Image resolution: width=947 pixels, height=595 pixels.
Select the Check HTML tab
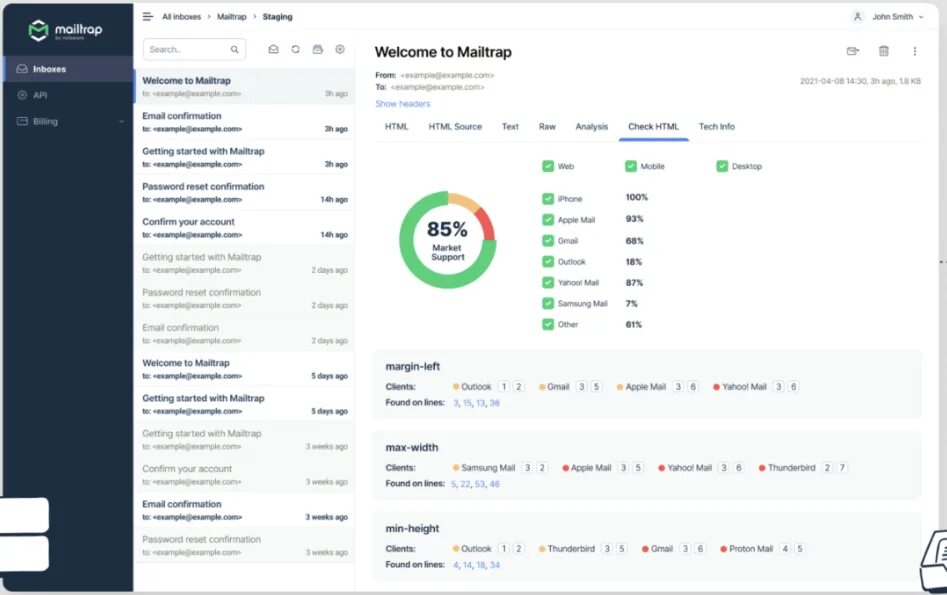[x=653, y=127]
